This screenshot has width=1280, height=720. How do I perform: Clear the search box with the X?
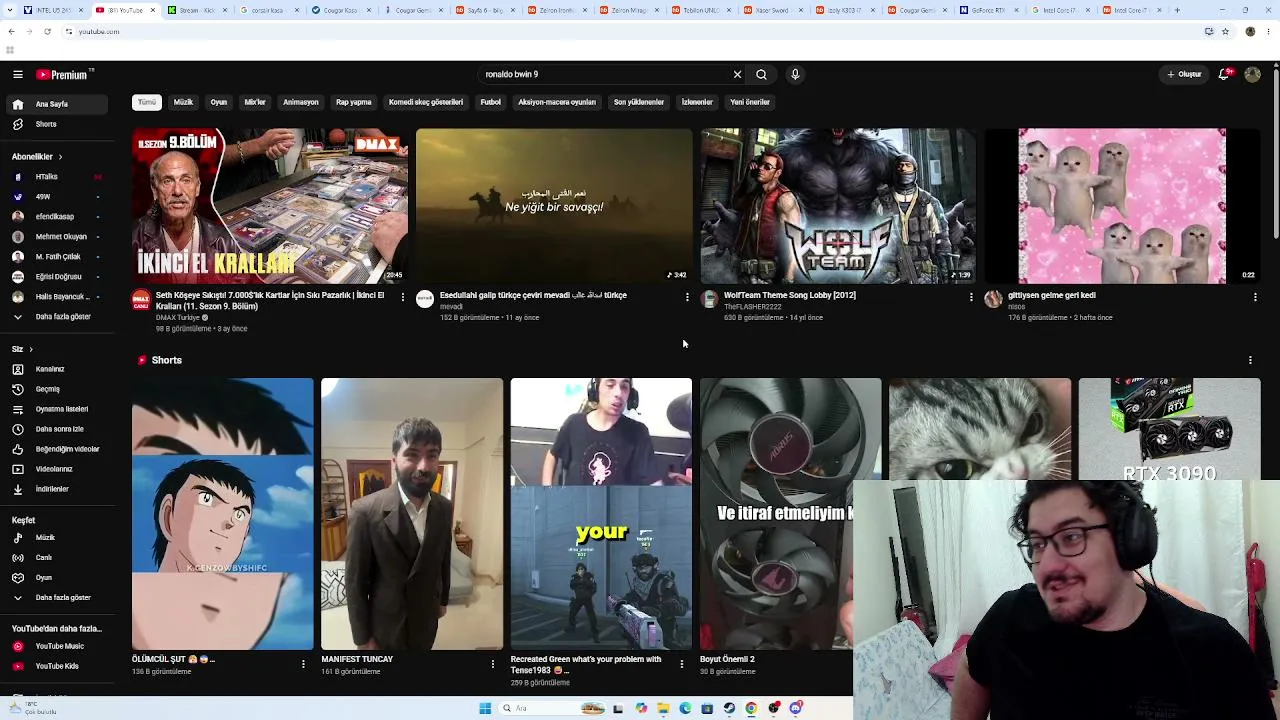737,74
